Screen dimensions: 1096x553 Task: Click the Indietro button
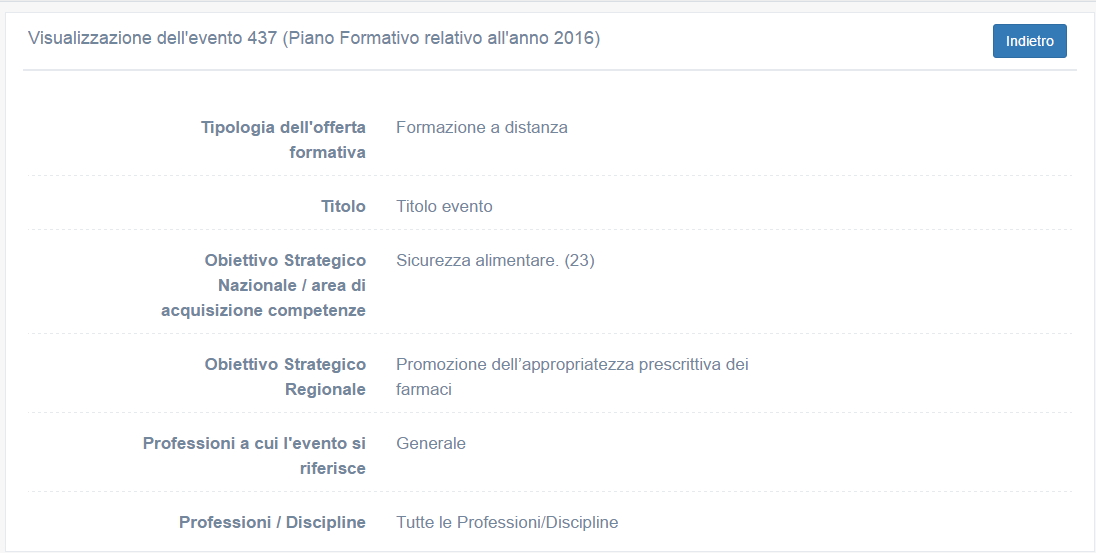click(1029, 41)
